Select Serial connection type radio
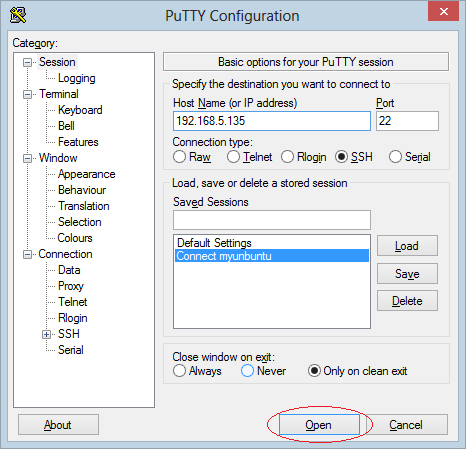This screenshot has width=466, height=449. 395,157
